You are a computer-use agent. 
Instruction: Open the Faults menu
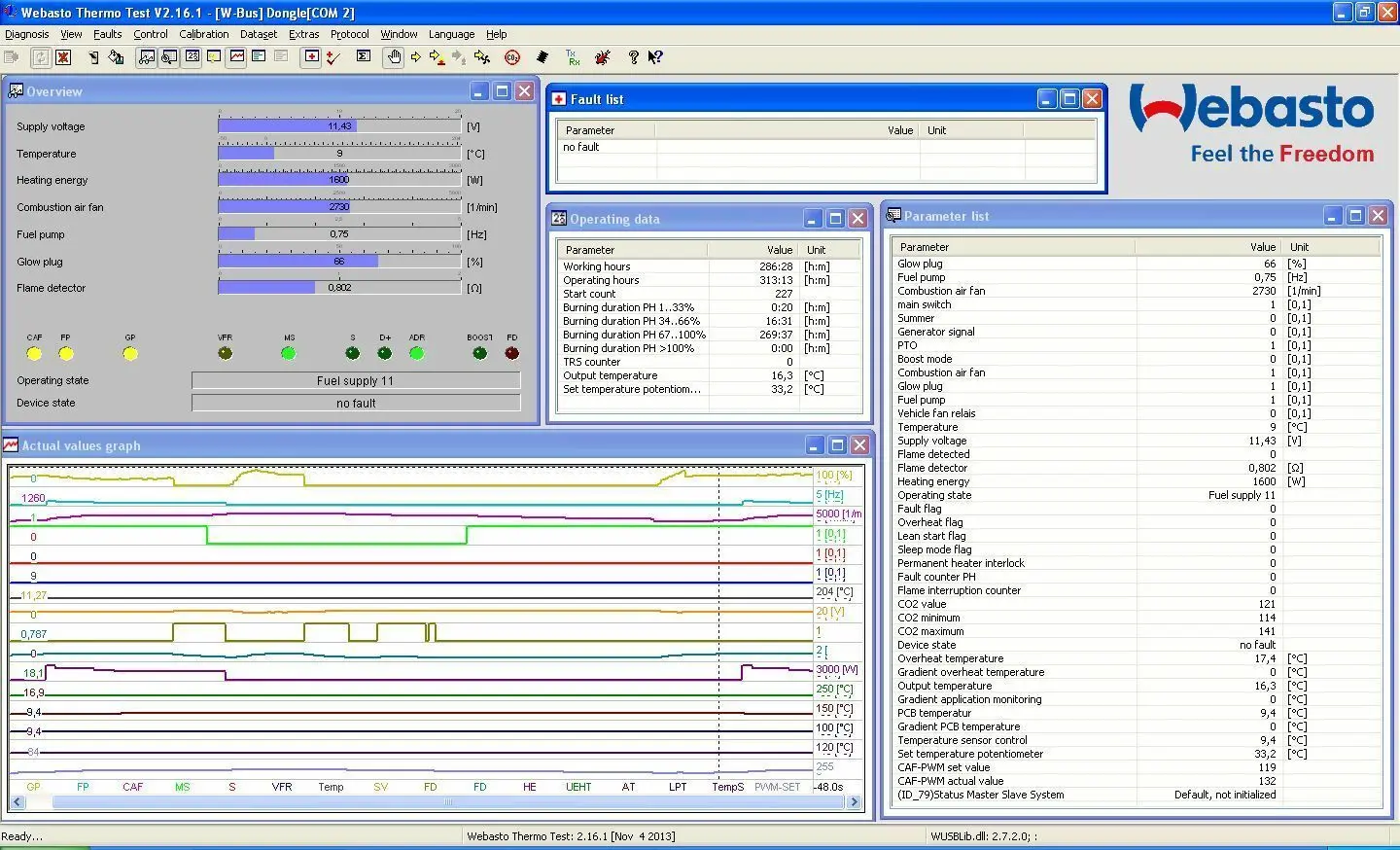(x=107, y=34)
